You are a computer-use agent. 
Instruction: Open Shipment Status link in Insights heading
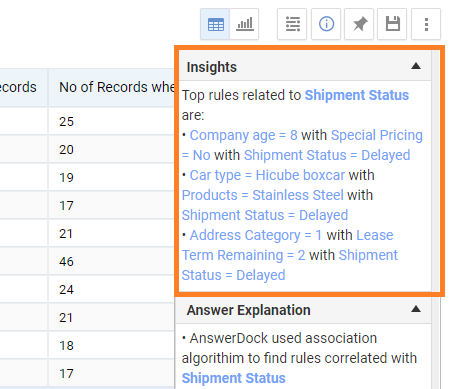click(x=357, y=95)
